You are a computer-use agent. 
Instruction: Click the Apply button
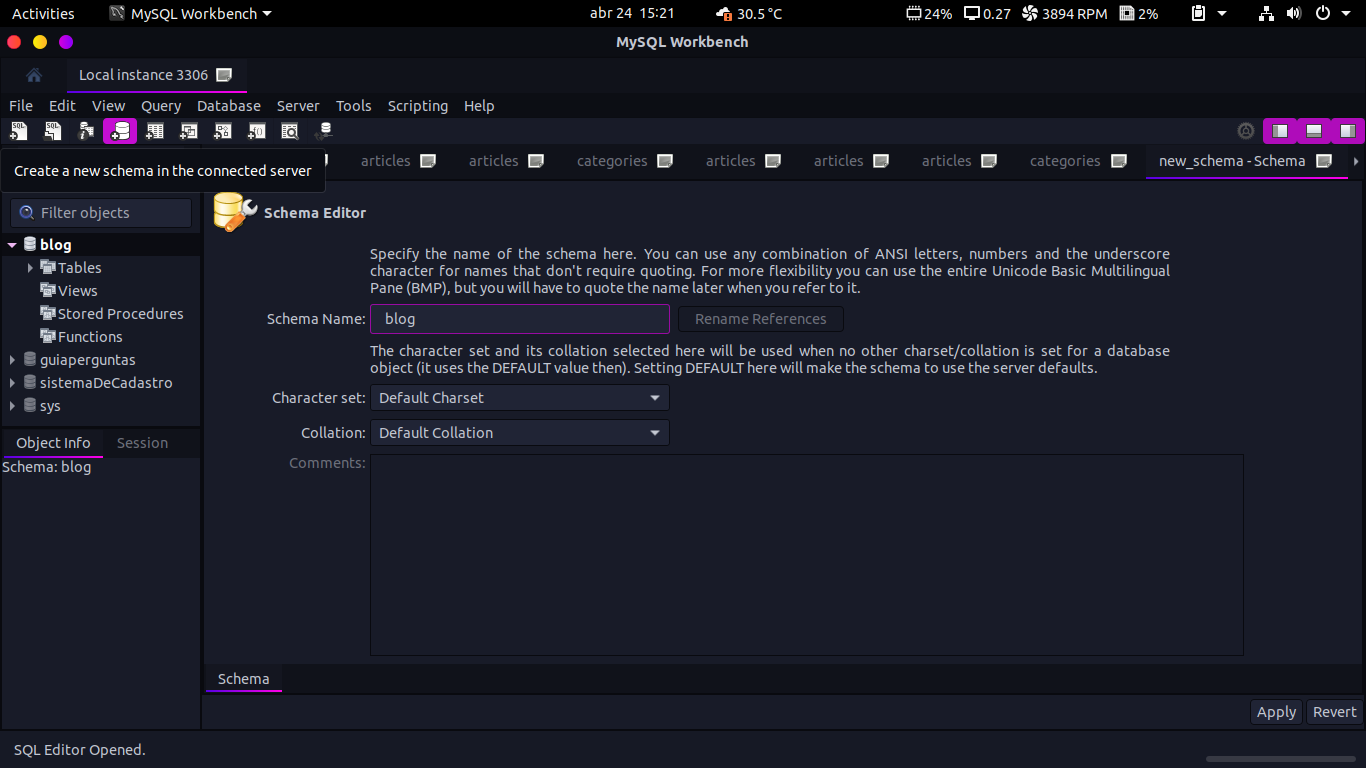coord(1276,712)
